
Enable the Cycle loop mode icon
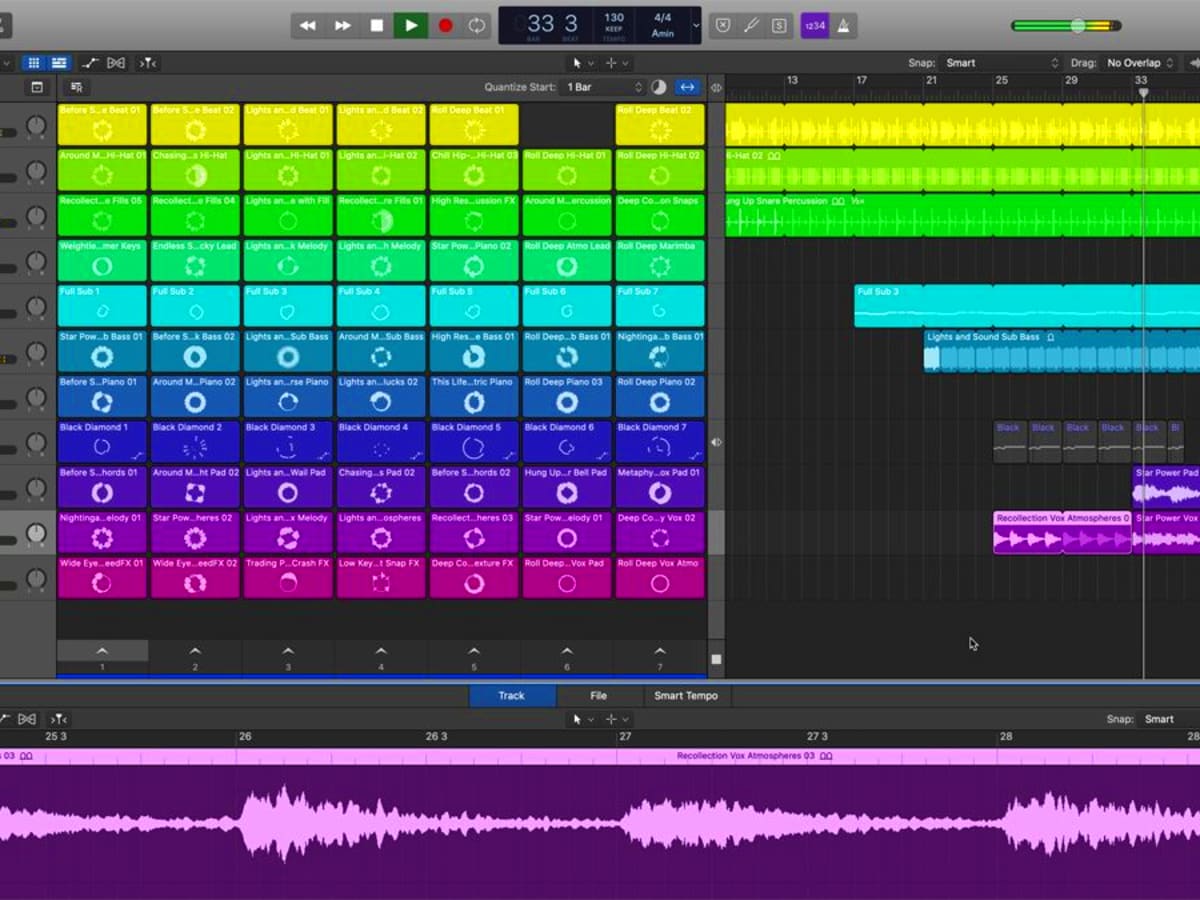(x=476, y=25)
